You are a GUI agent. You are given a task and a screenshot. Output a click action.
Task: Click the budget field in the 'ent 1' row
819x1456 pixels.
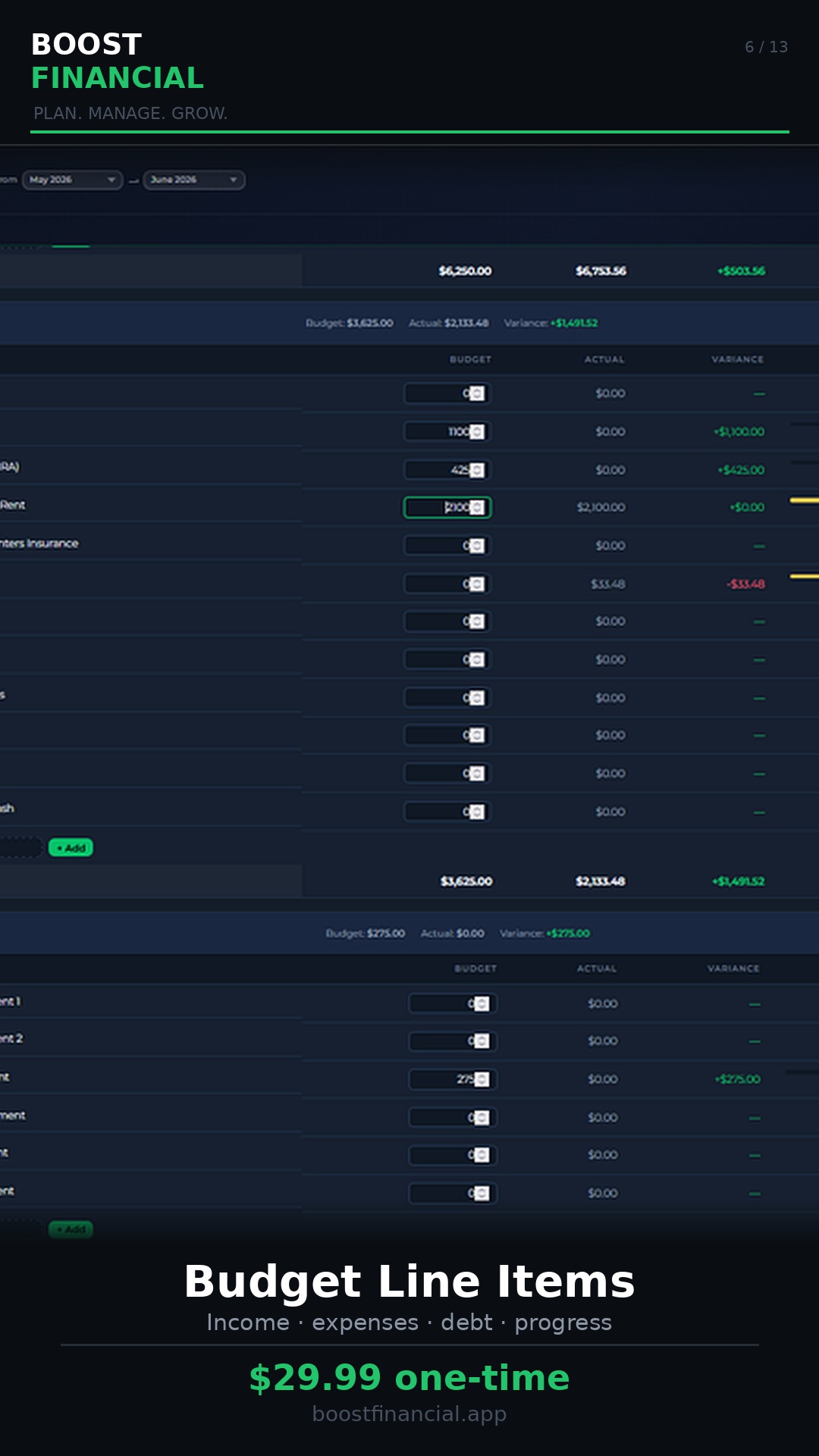click(453, 1003)
